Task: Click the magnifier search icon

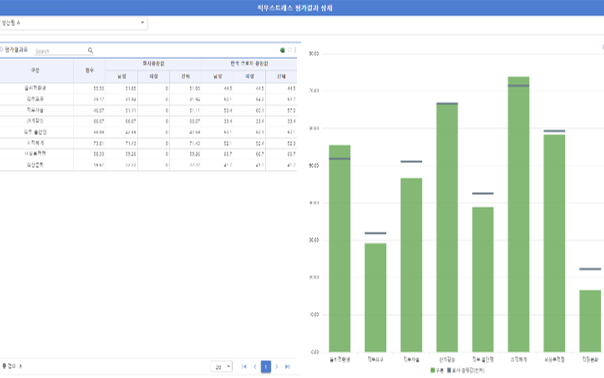Action: [x=91, y=50]
